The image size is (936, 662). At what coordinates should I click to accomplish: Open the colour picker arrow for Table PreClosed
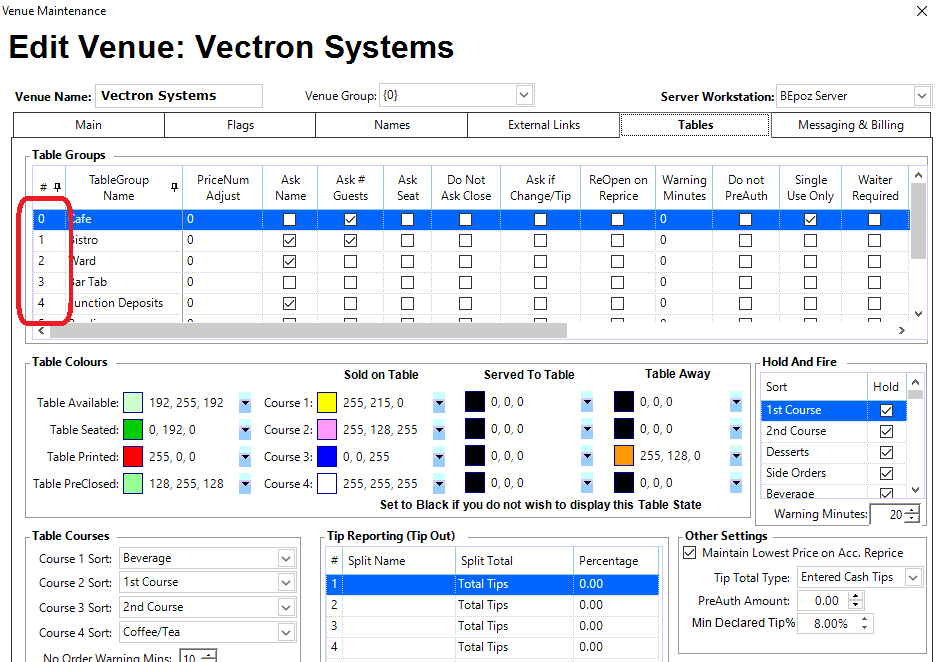245,484
